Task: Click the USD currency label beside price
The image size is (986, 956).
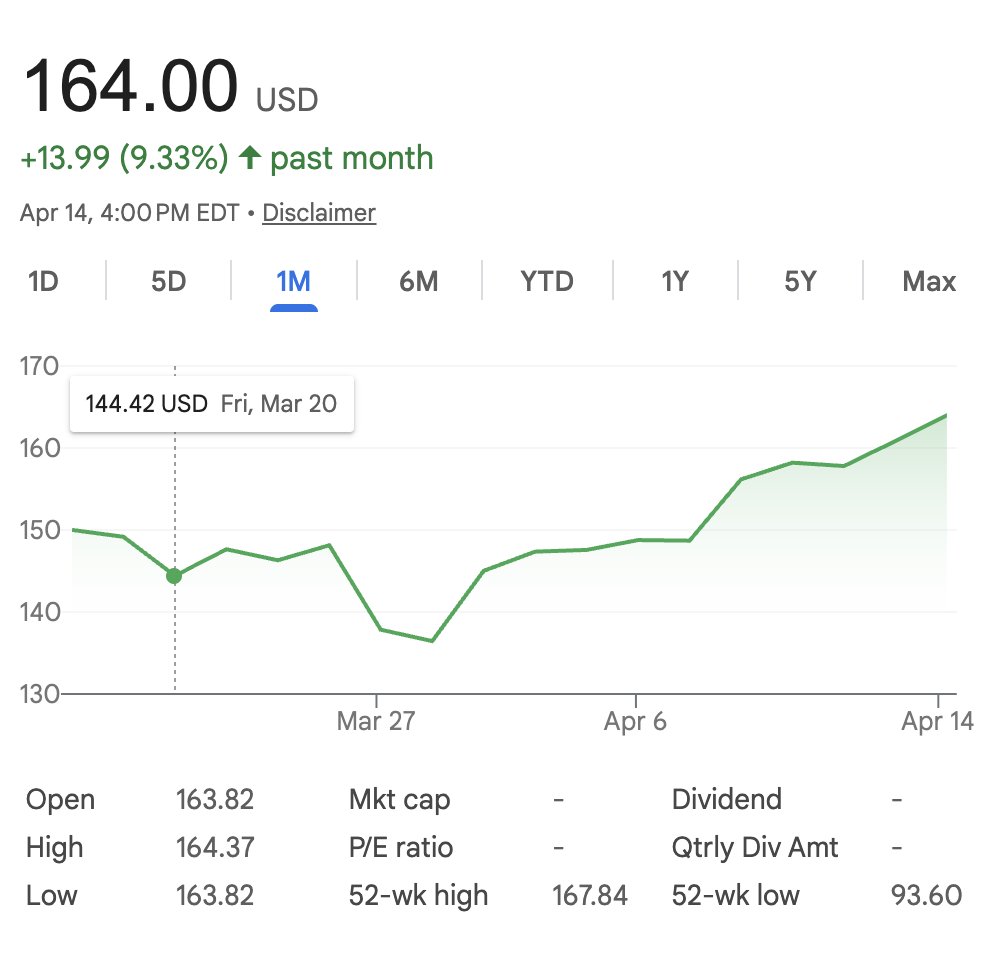Action: [x=287, y=100]
